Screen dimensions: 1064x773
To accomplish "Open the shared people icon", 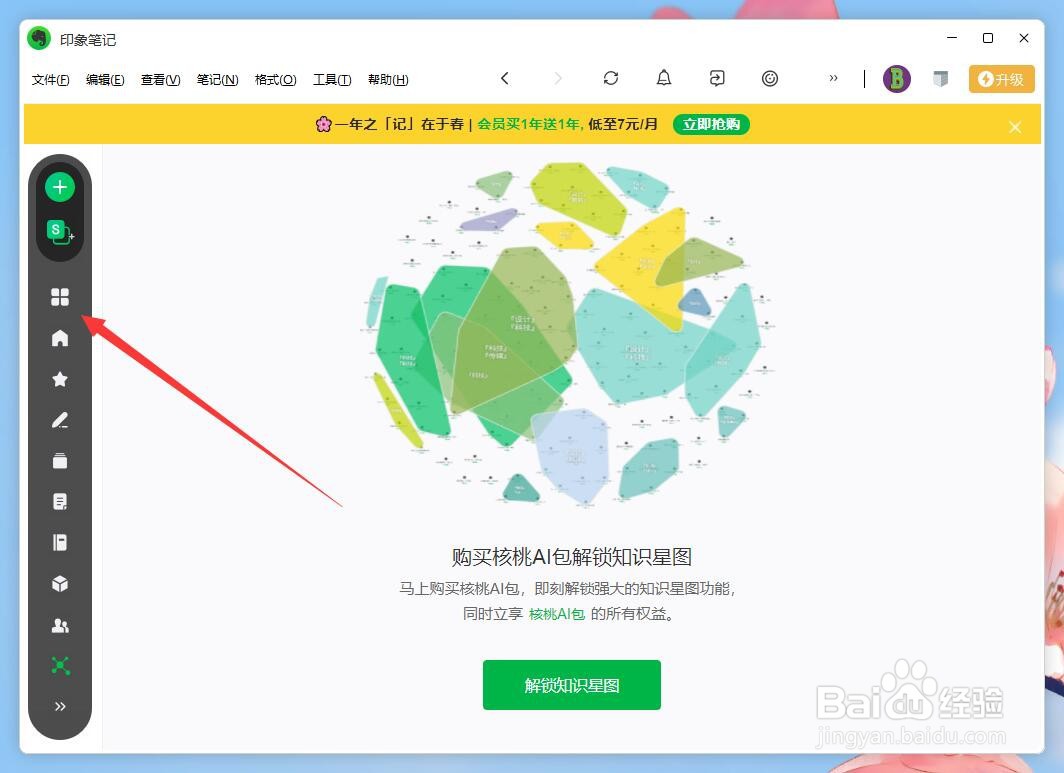I will [60, 625].
